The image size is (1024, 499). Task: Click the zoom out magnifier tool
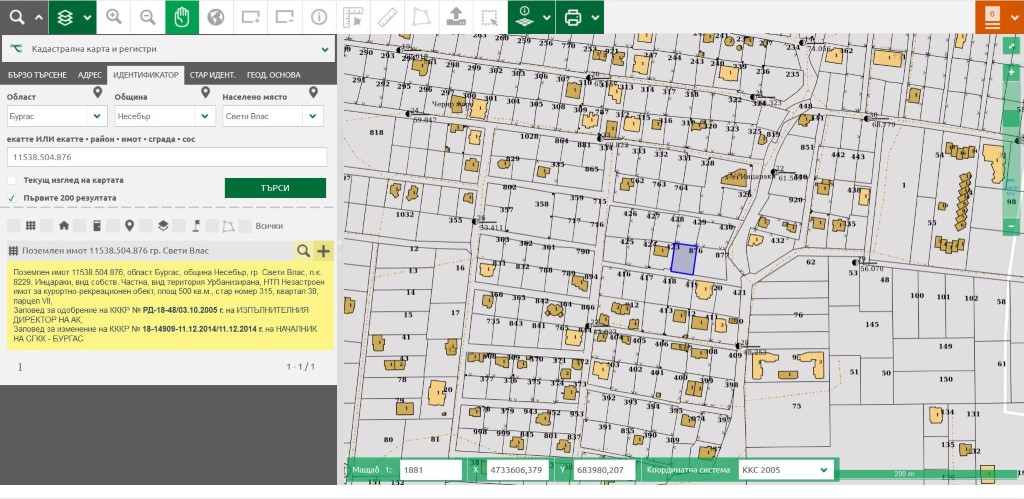point(148,17)
